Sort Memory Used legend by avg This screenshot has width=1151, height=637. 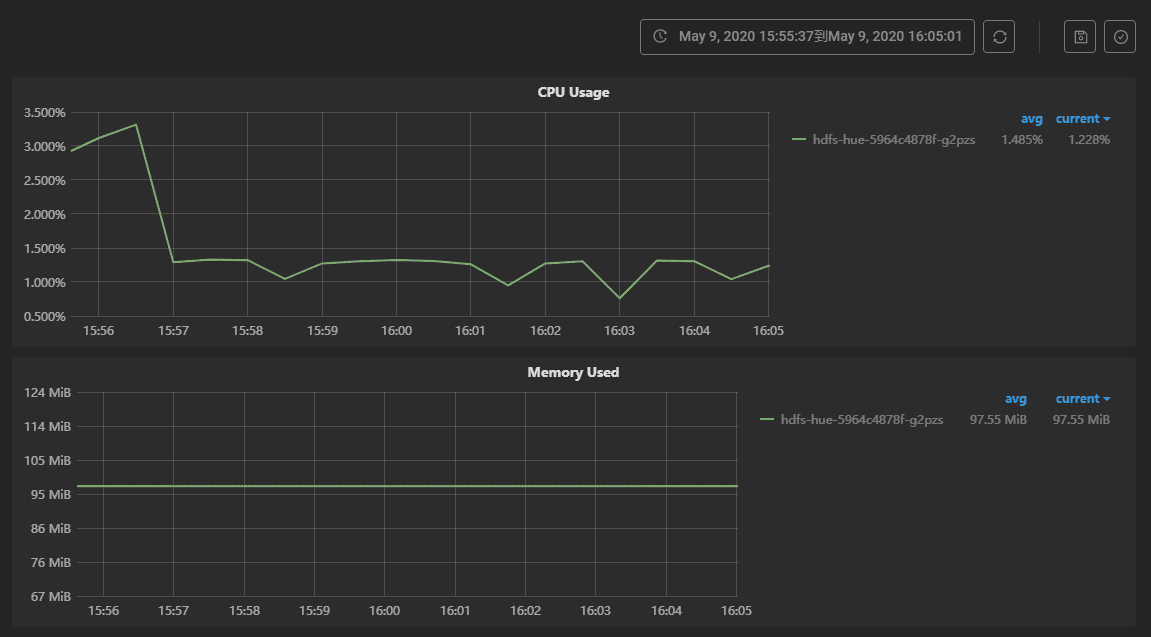point(1015,399)
